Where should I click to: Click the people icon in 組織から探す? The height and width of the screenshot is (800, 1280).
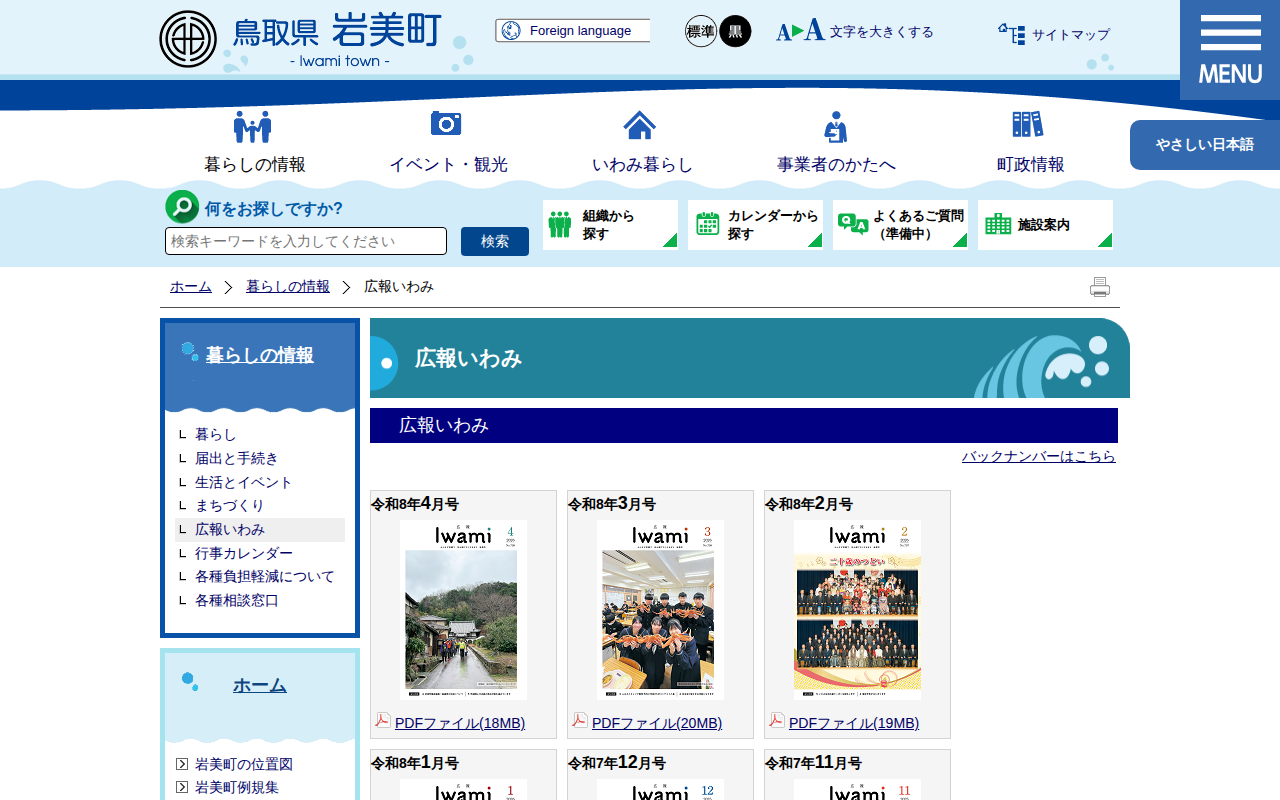(560, 224)
